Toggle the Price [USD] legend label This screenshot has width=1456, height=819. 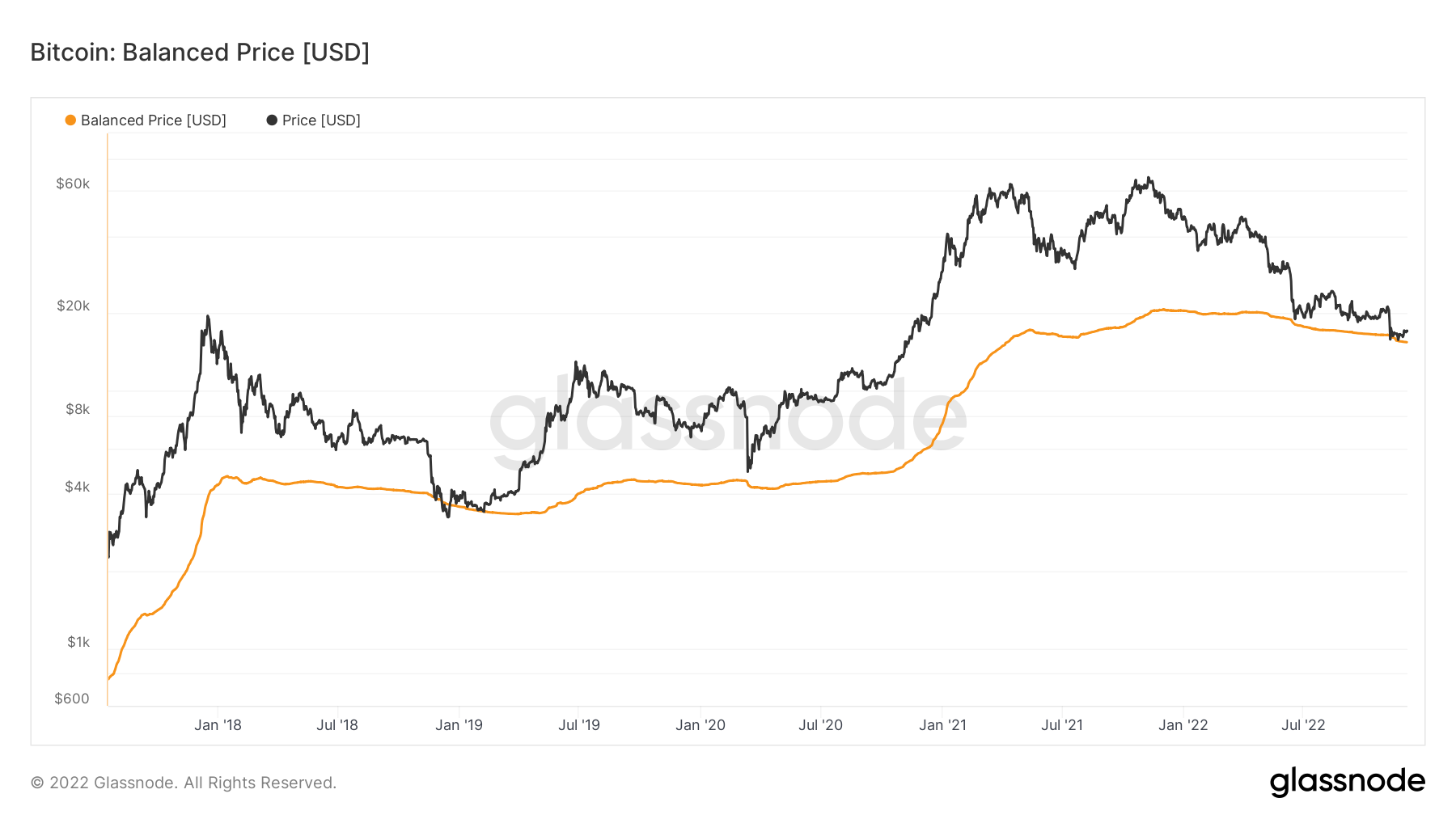pyautogui.click(x=321, y=120)
